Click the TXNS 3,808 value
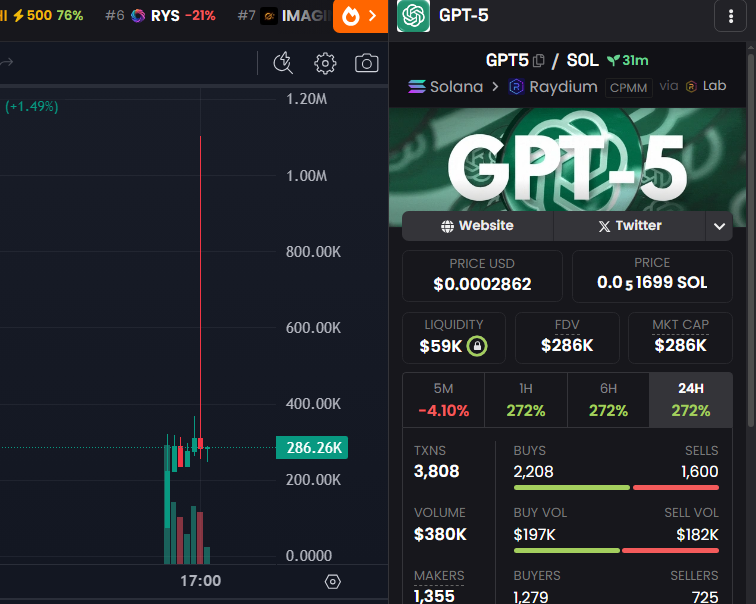This screenshot has width=756, height=604. (x=436, y=471)
